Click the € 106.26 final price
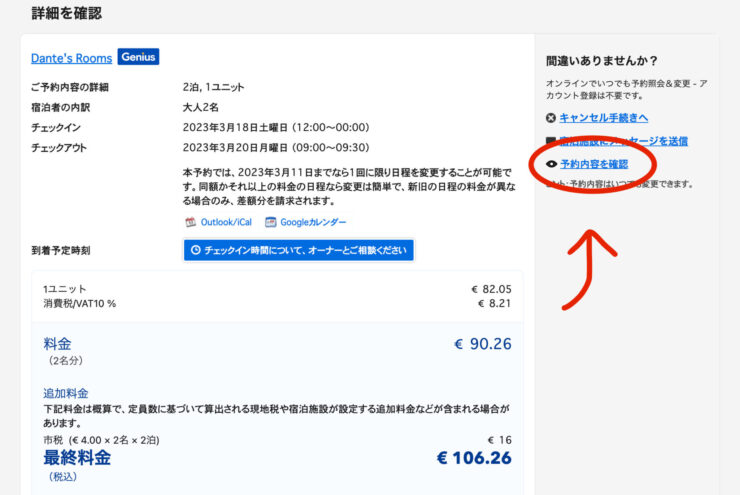The height and width of the screenshot is (495, 740). tap(473, 458)
